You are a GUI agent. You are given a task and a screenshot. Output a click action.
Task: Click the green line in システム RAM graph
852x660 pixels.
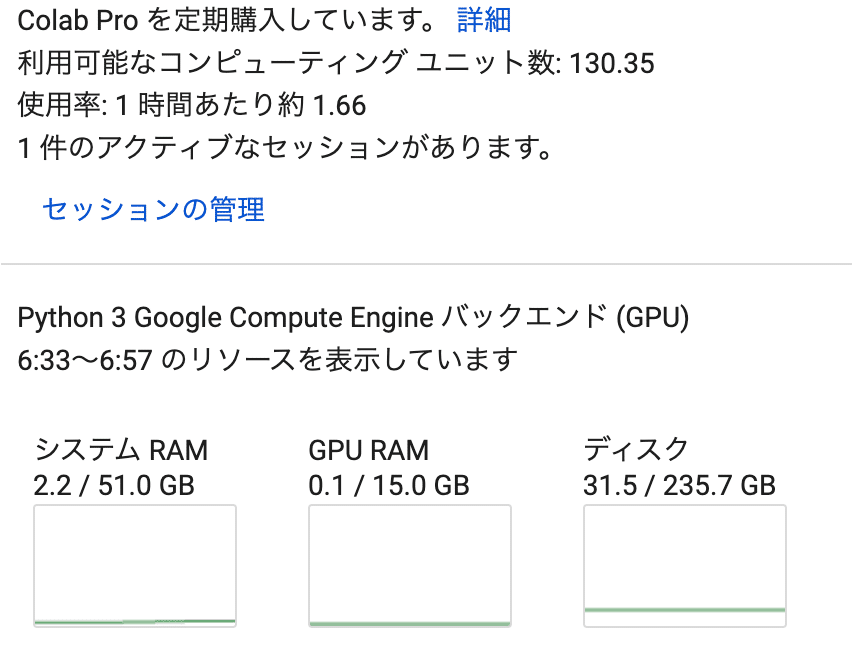(135, 621)
